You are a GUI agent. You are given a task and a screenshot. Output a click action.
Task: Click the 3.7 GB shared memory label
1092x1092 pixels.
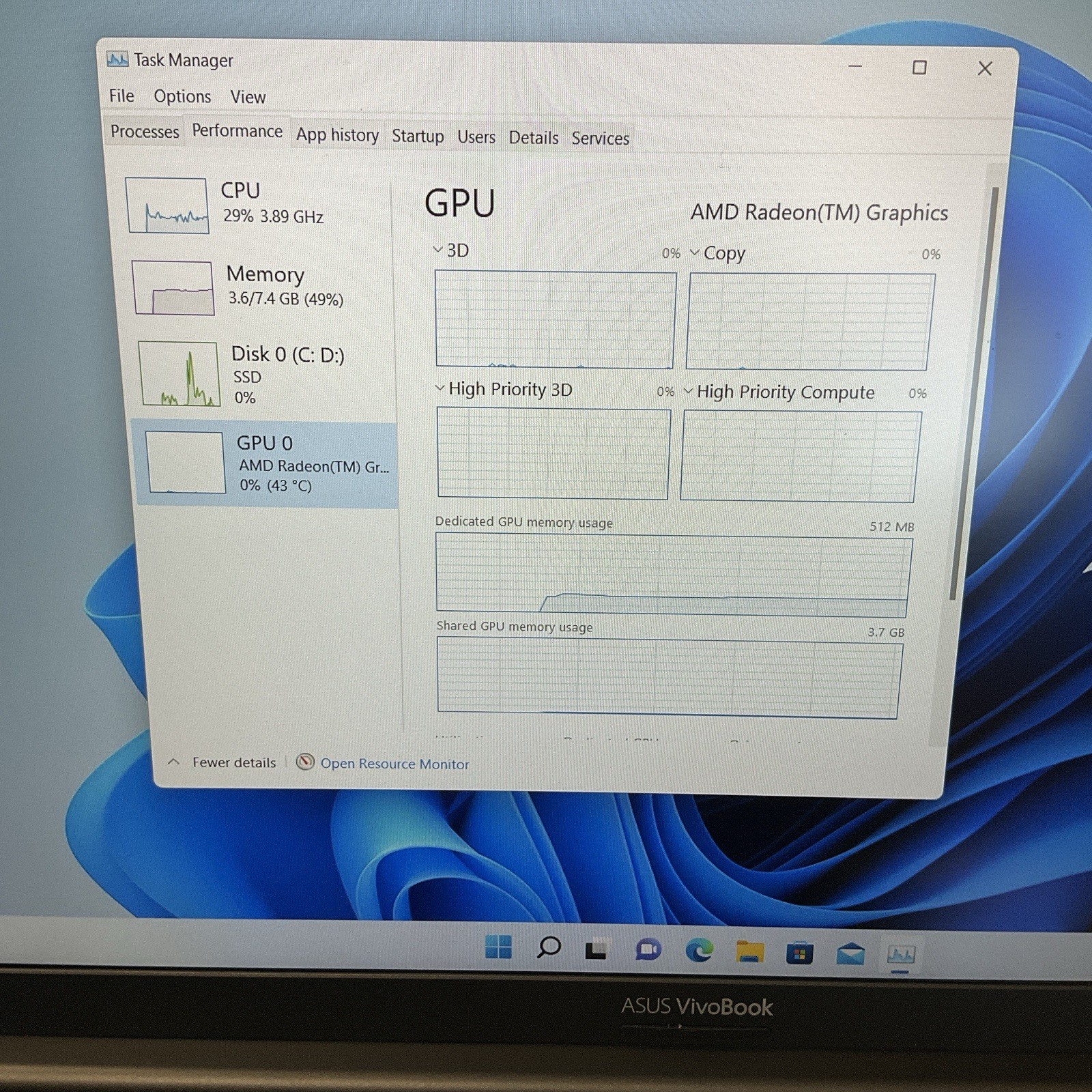tap(886, 632)
